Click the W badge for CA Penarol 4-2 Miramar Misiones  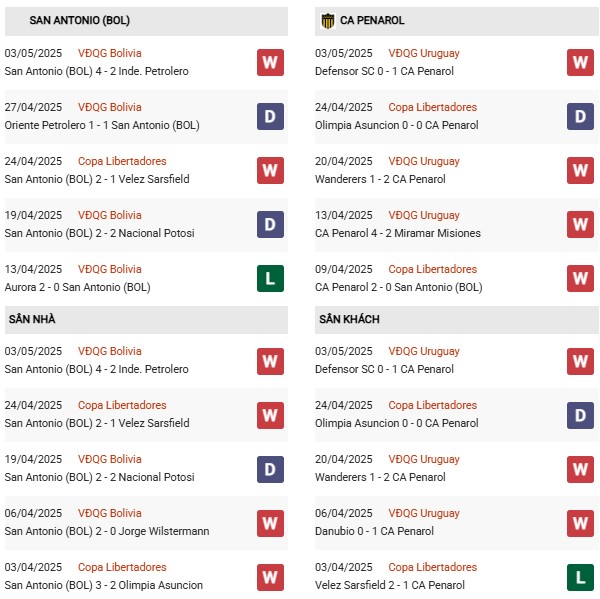point(580,224)
